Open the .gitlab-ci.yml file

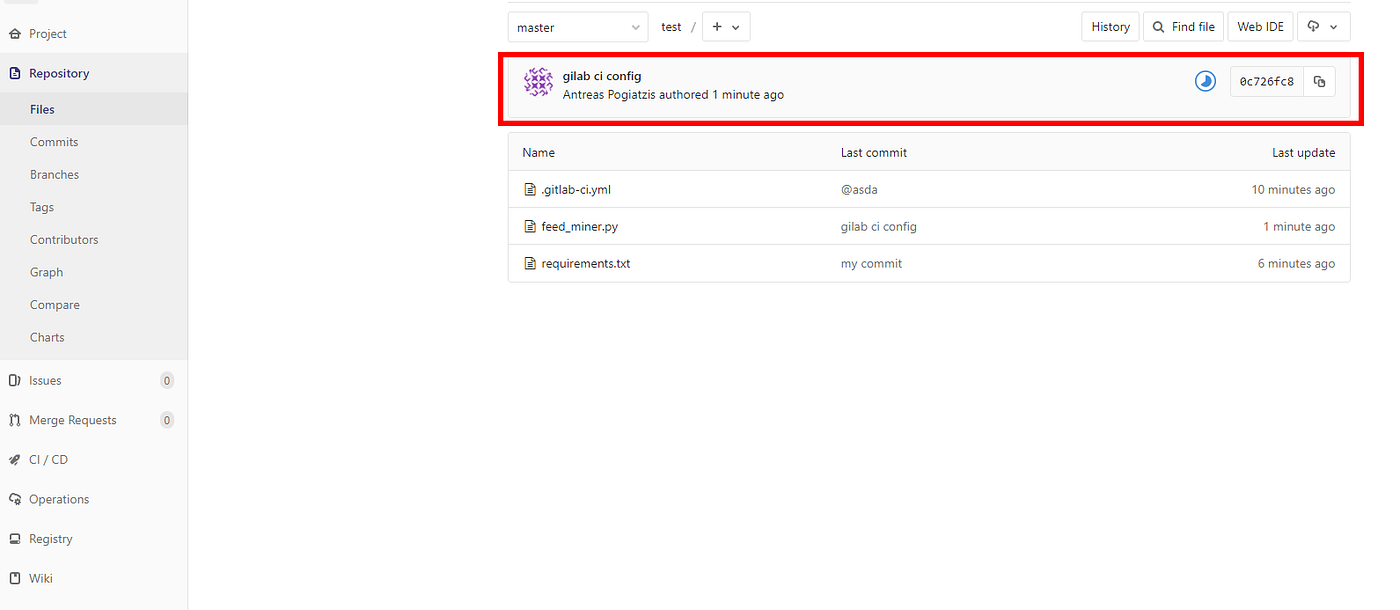click(x=576, y=189)
